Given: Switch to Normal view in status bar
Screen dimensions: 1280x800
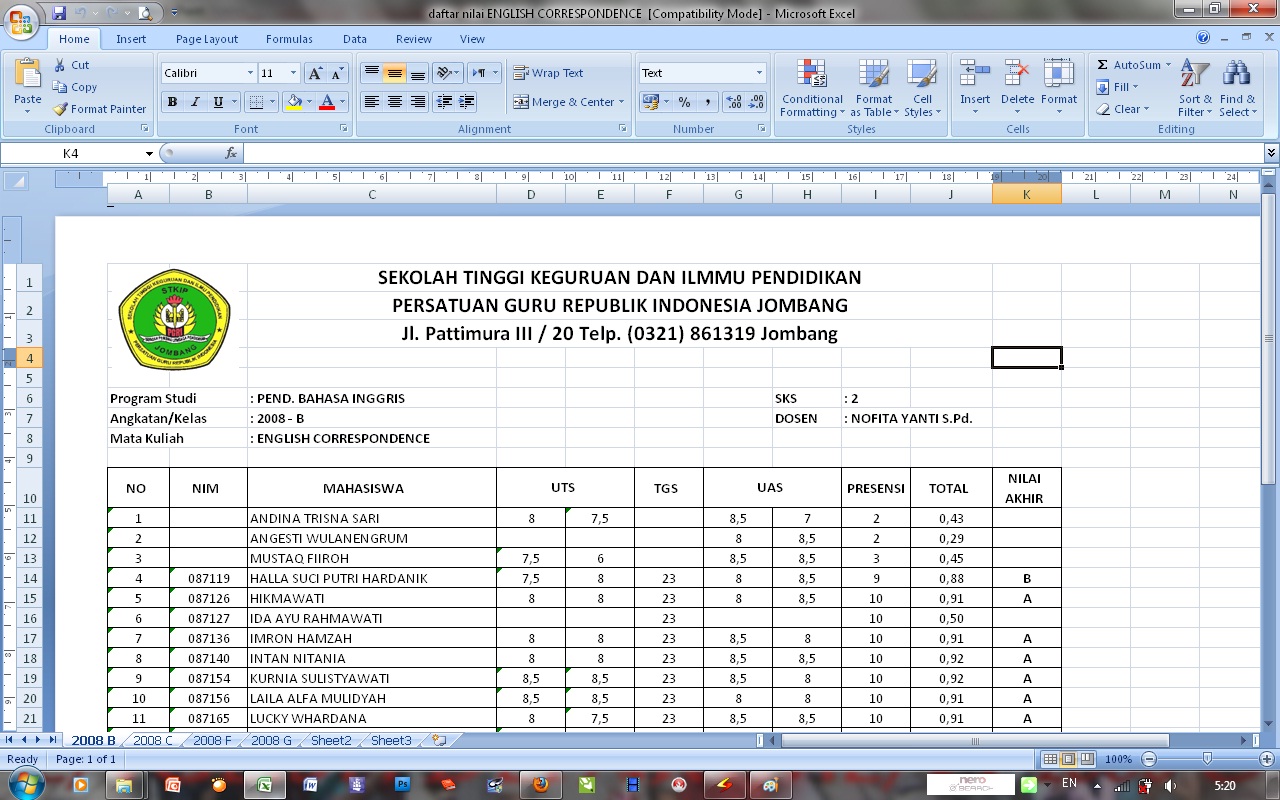Looking at the screenshot, I should pyautogui.click(x=1050, y=760).
